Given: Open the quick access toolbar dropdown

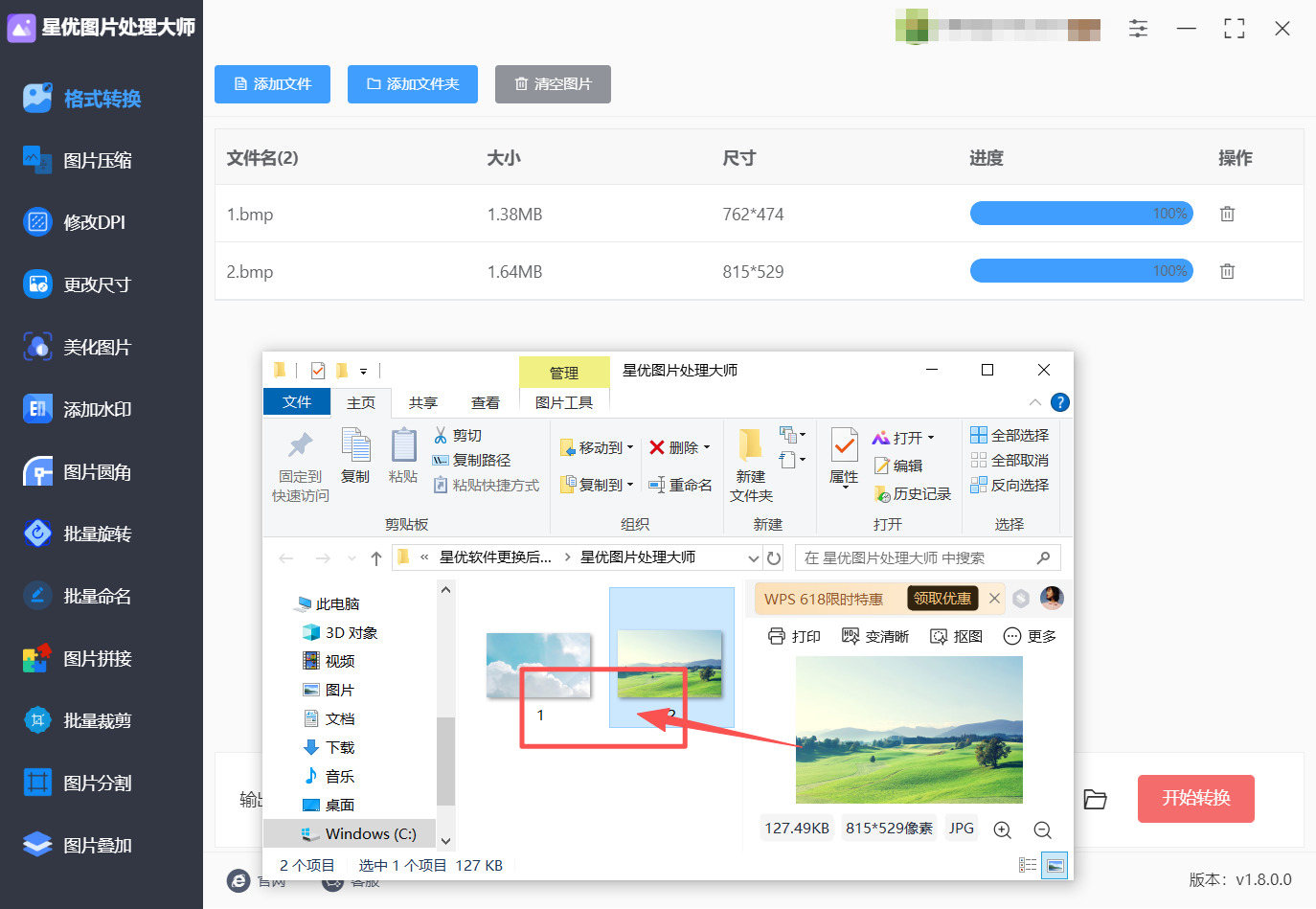Looking at the screenshot, I should tap(363, 371).
